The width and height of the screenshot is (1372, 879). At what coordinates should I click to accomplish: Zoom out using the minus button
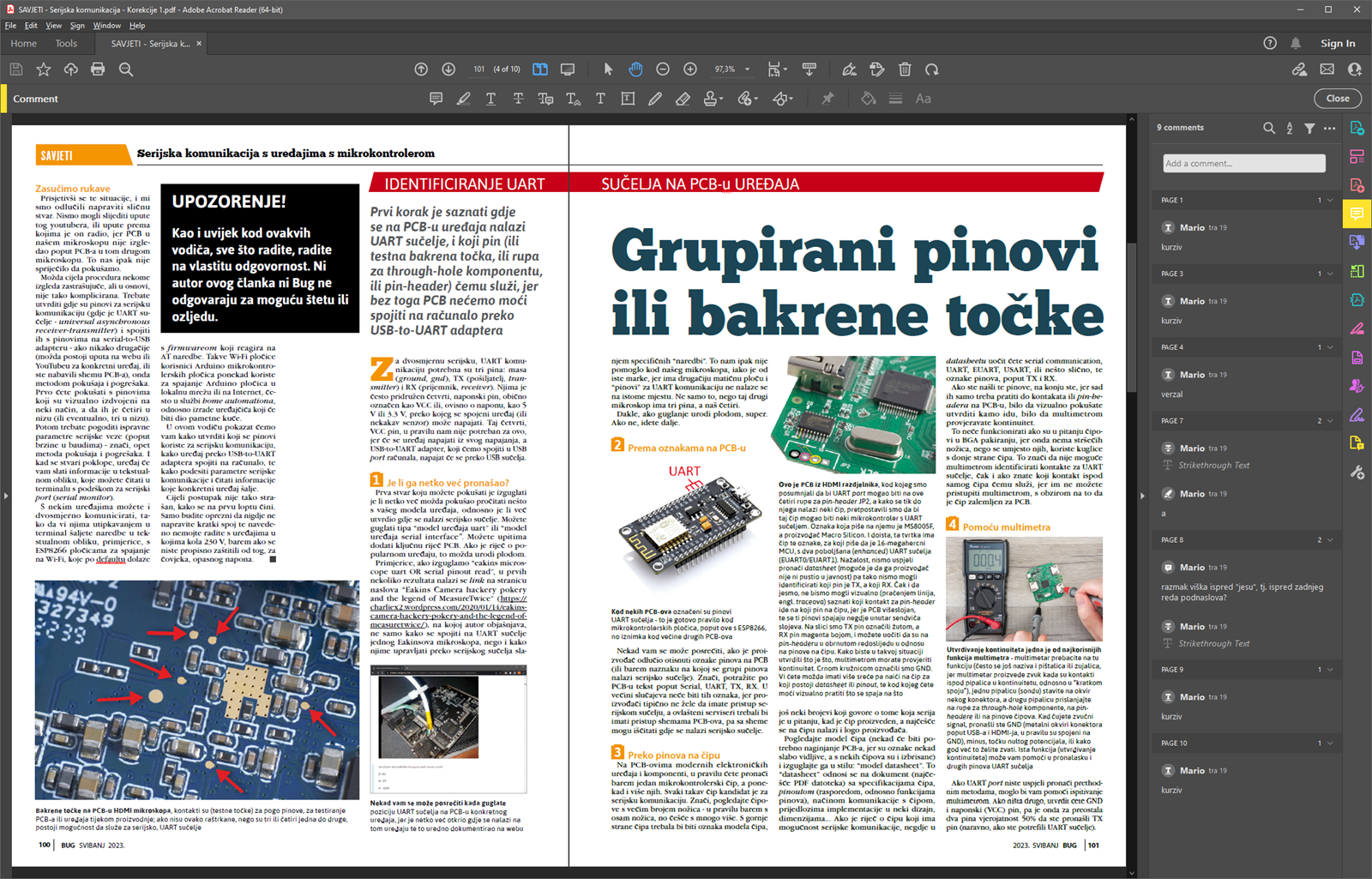pyautogui.click(x=663, y=69)
